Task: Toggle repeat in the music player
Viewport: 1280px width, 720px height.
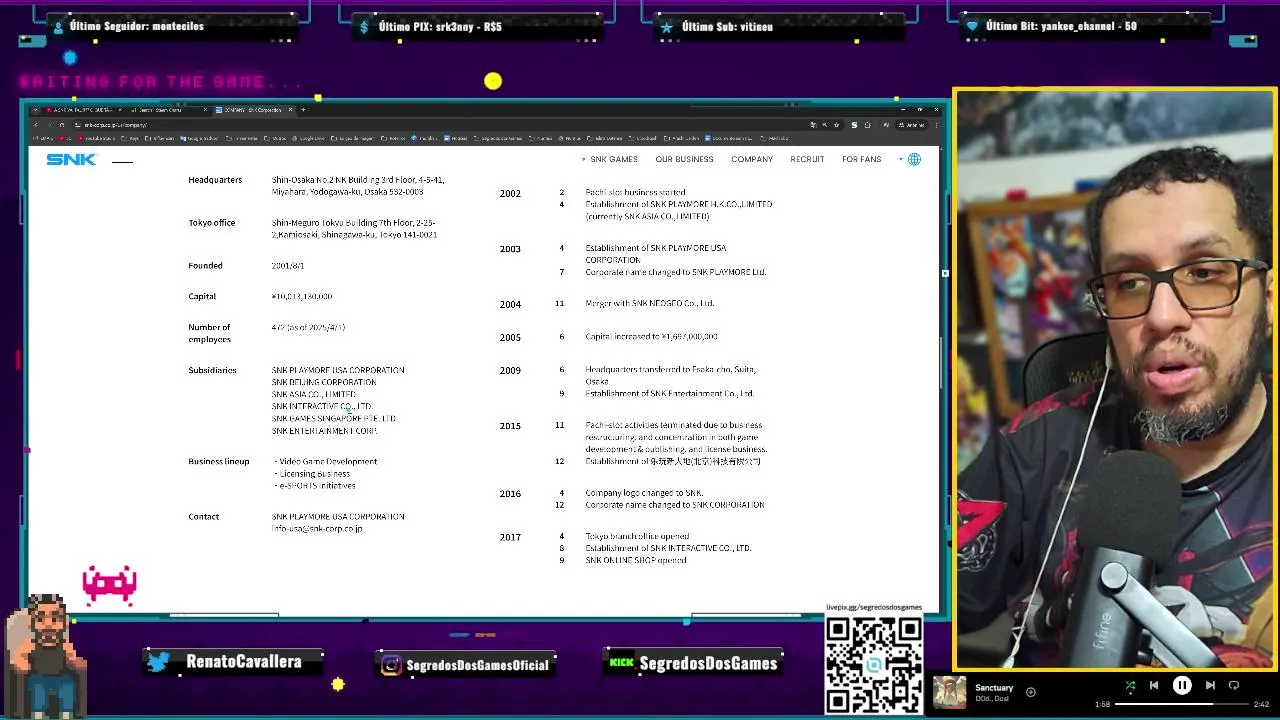Action: pos(1234,685)
